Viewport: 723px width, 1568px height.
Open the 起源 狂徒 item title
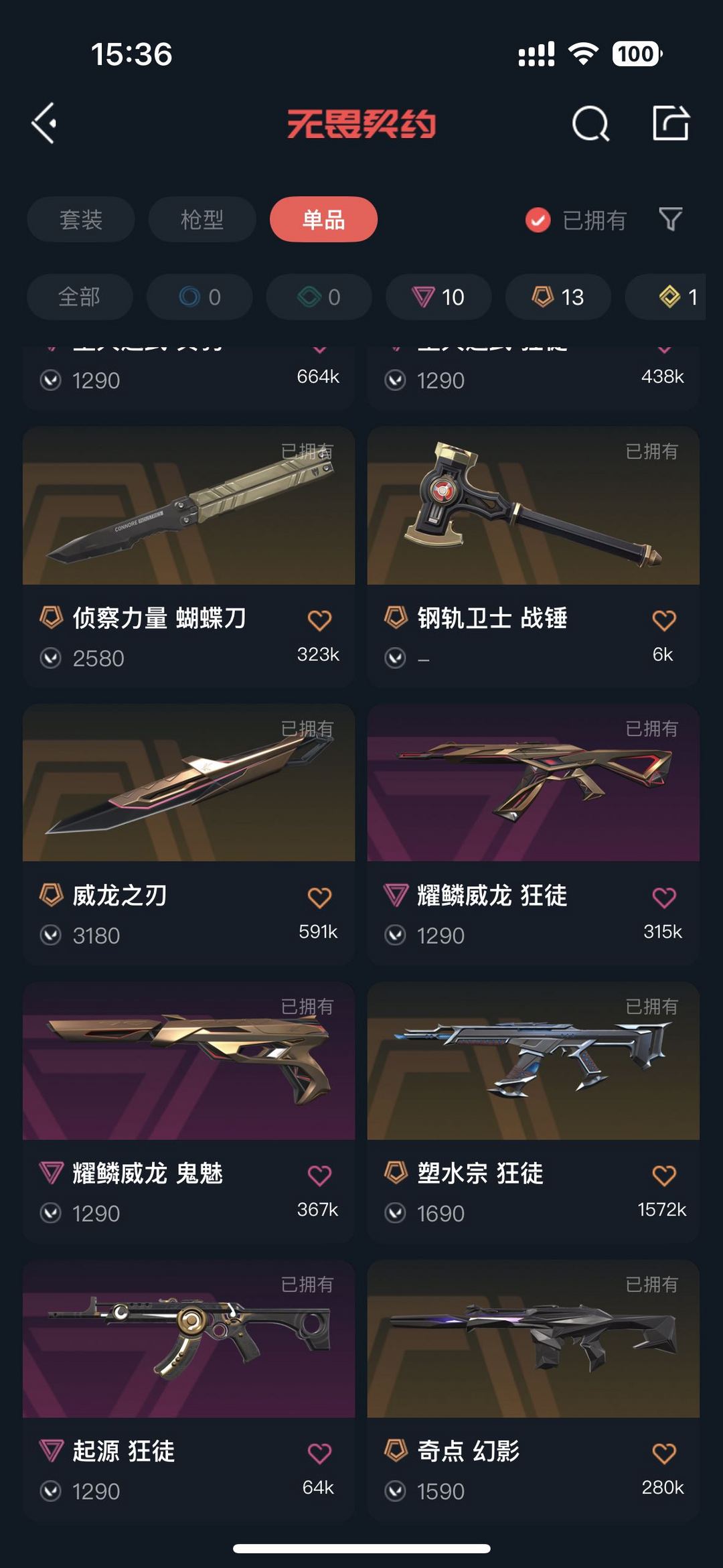point(123,1451)
